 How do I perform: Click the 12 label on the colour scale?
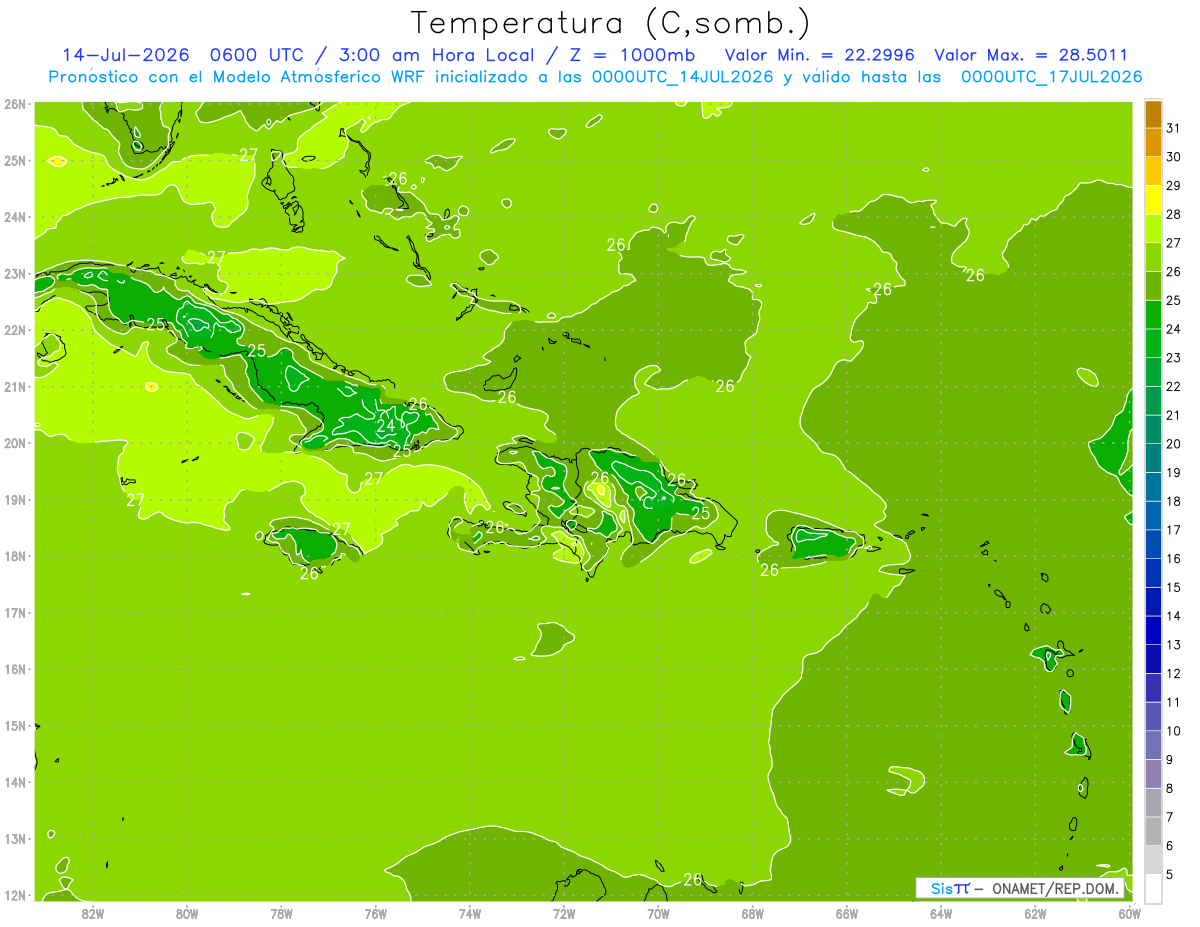tap(1173, 673)
